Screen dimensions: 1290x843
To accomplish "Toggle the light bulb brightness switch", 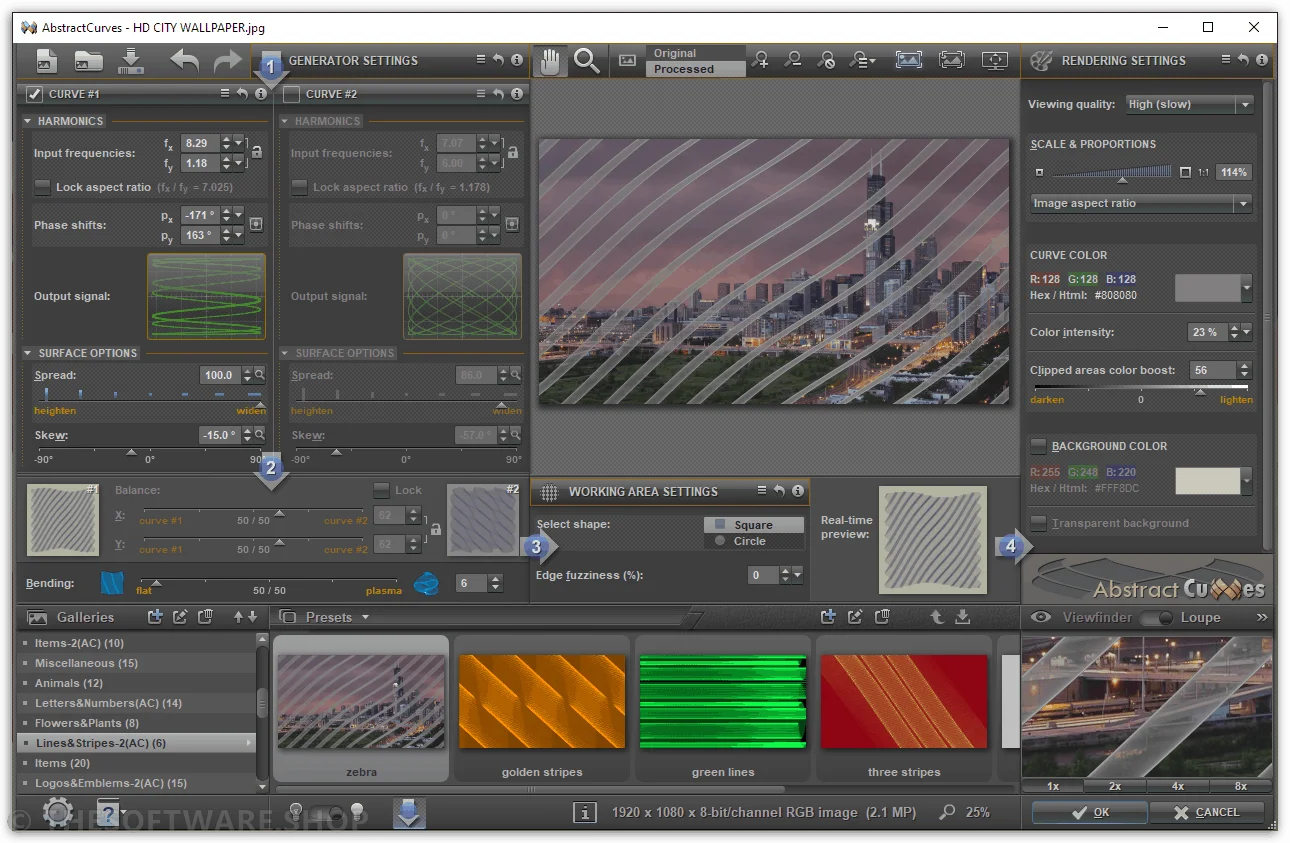I will [x=326, y=812].
